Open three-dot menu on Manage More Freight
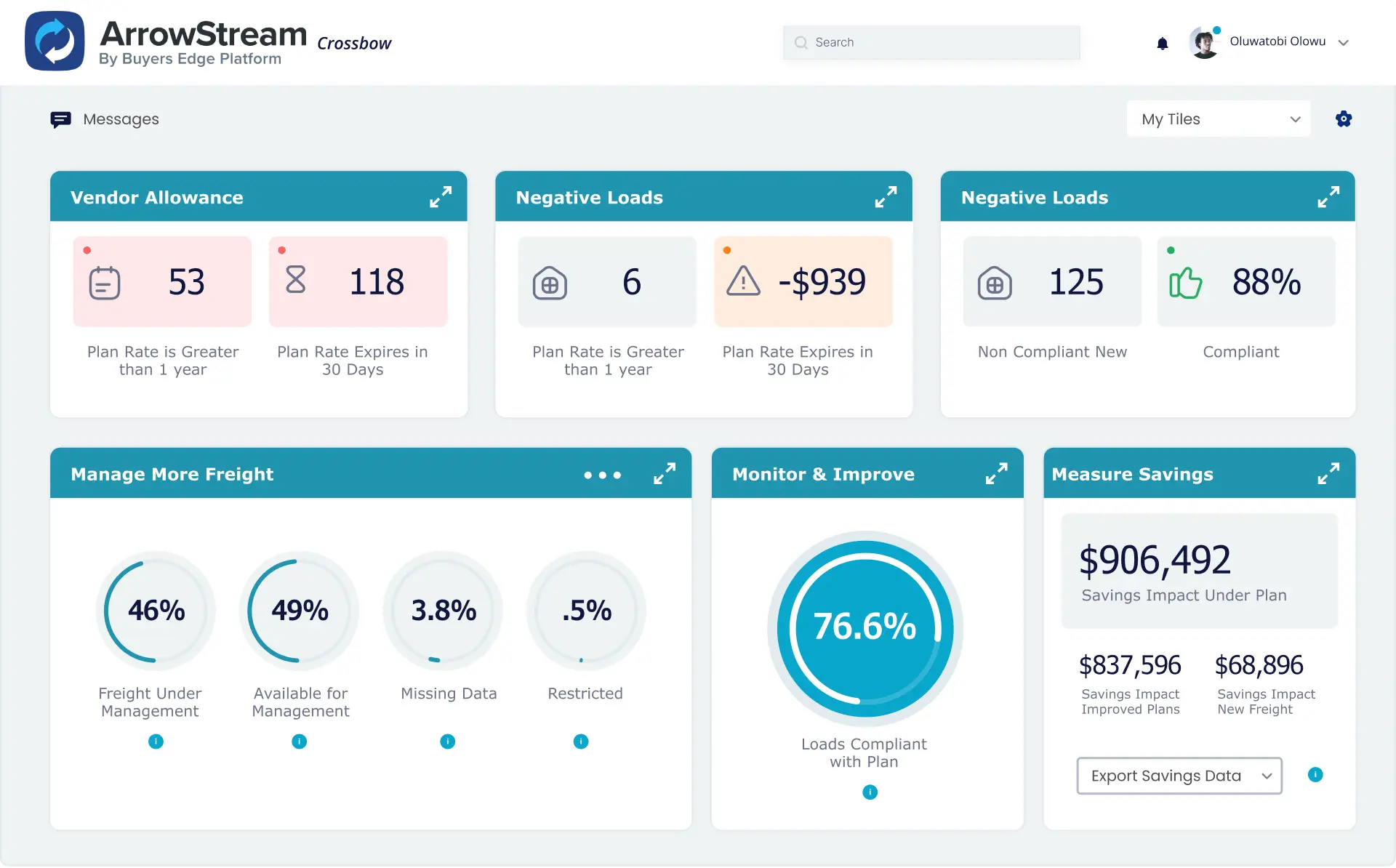Screen dimensions: 1396x868 point(602,475)
